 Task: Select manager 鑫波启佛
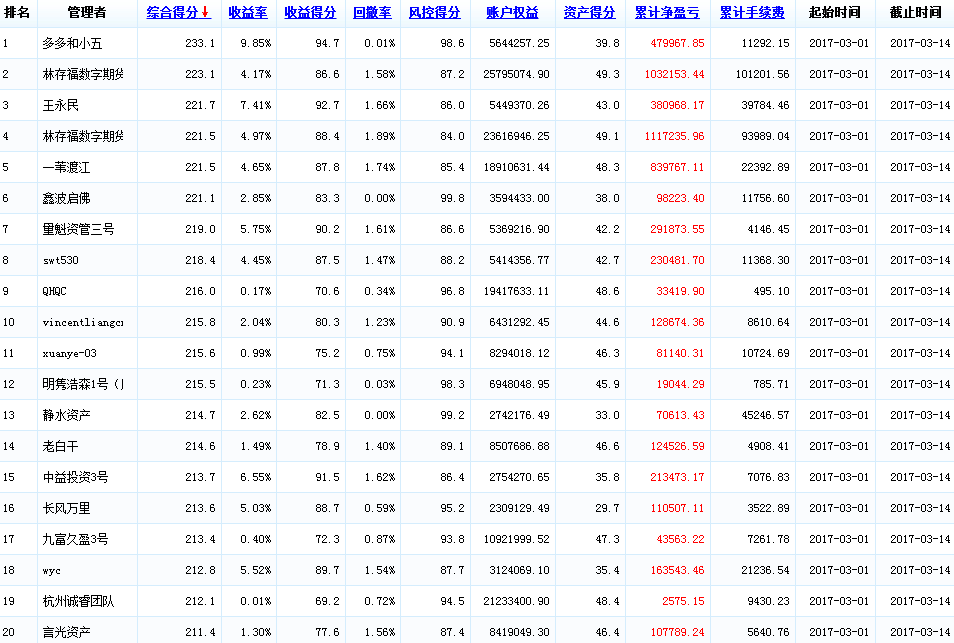pyautogui.click(x=66, y=198)
